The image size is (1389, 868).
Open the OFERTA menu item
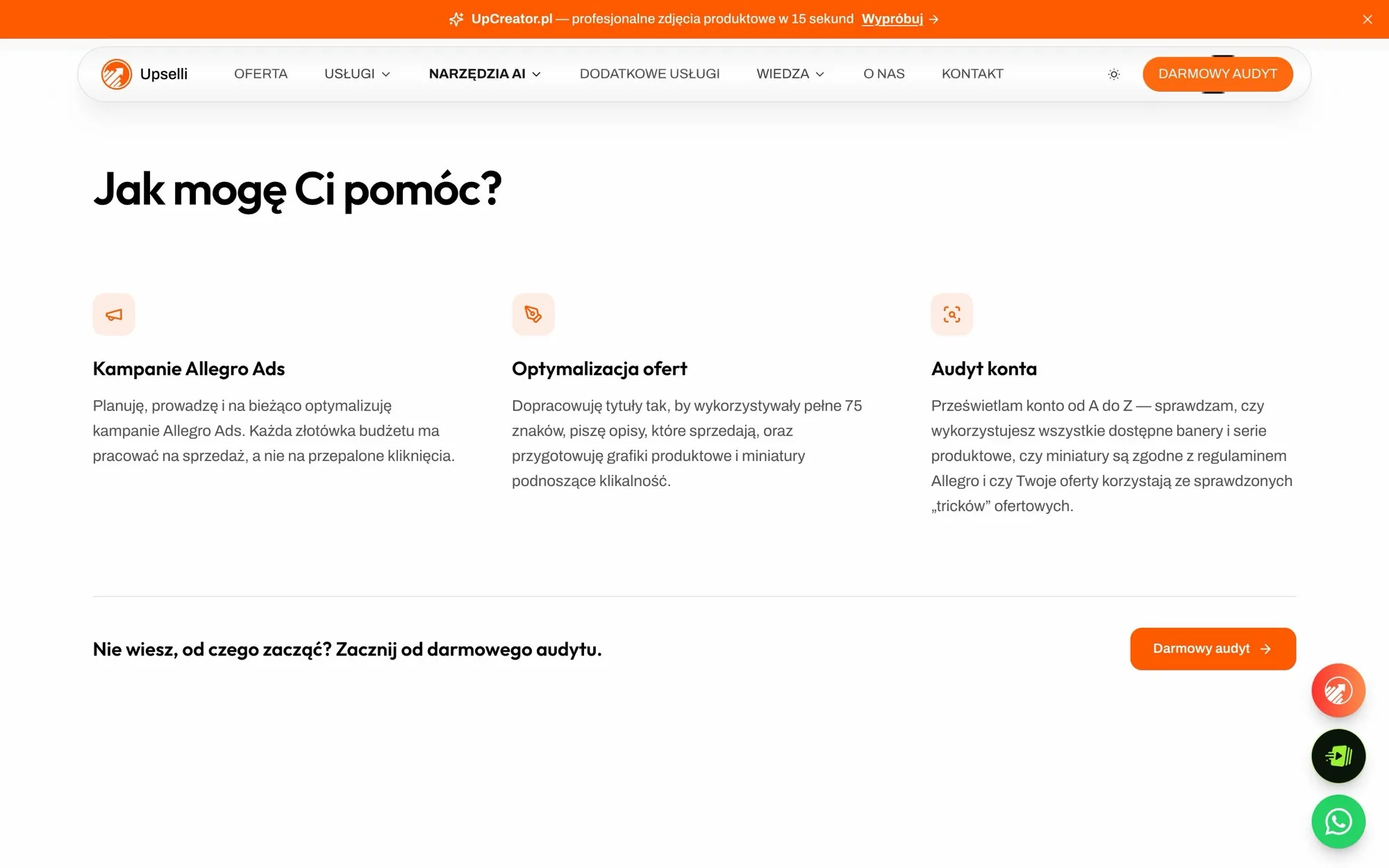pyautogui.click(x=260, y=74)
